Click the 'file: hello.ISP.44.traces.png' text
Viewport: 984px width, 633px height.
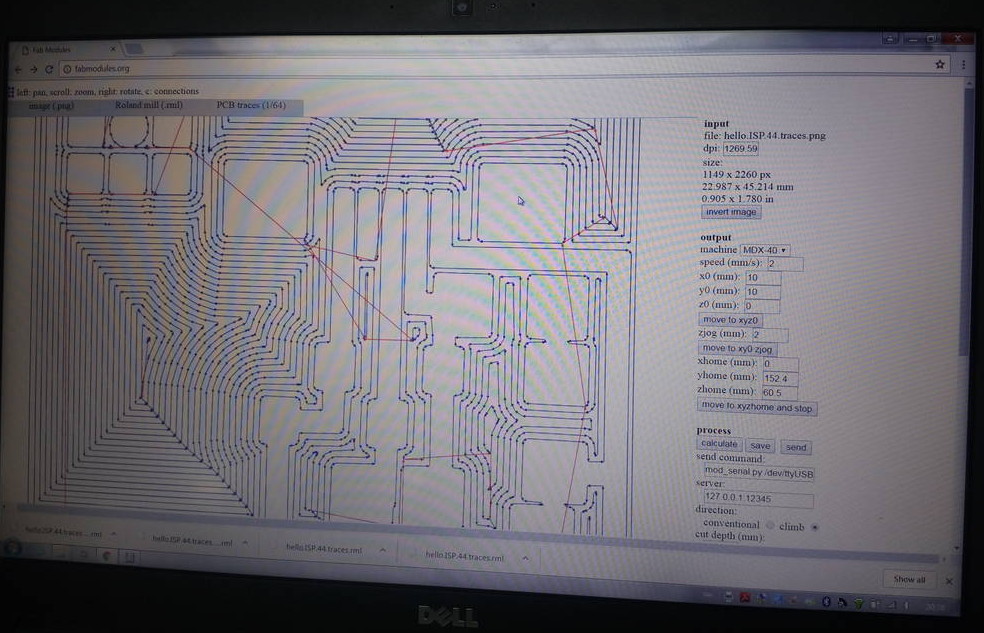point(764,136)
